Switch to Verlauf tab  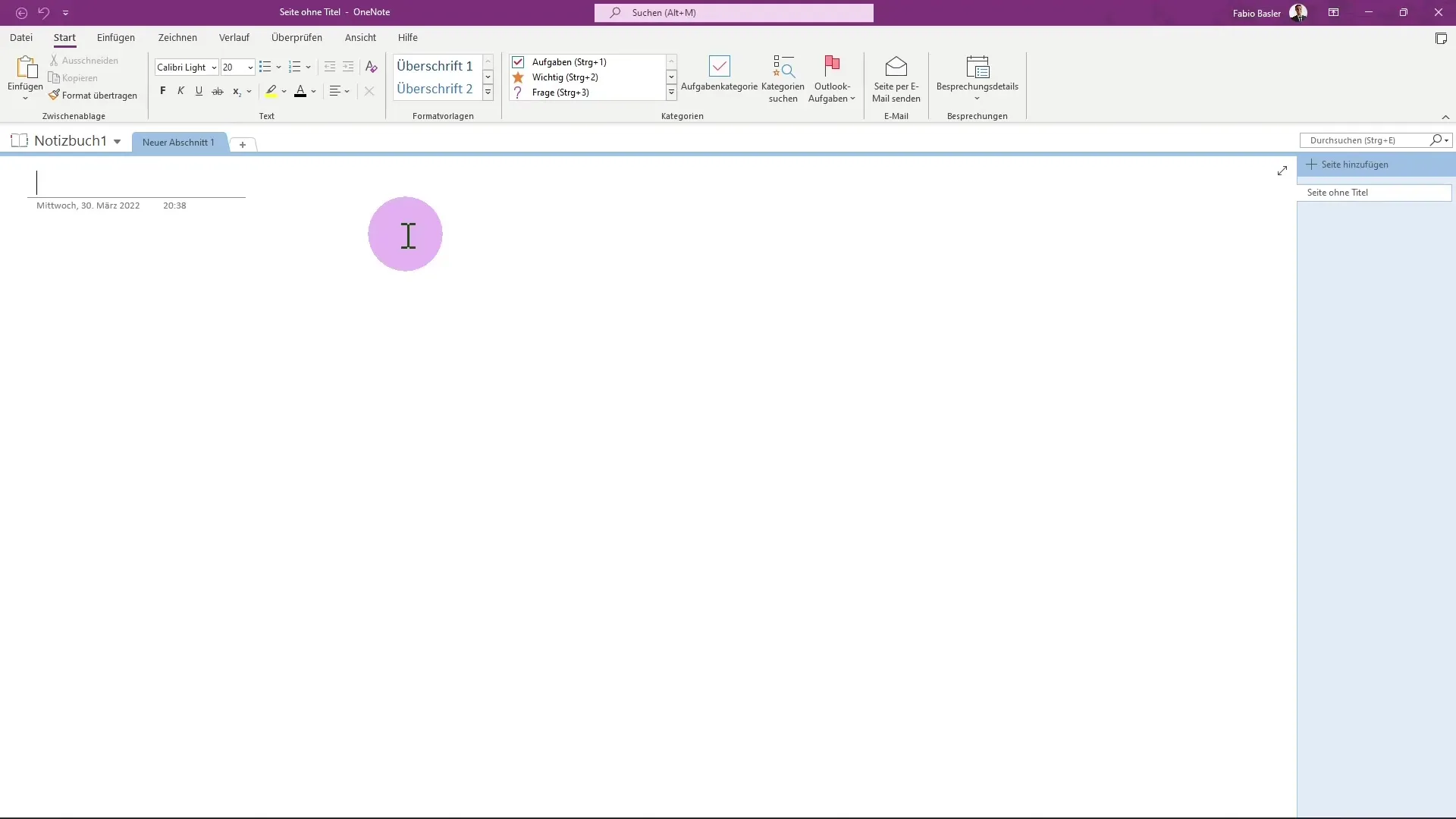[x=234, y=37]
